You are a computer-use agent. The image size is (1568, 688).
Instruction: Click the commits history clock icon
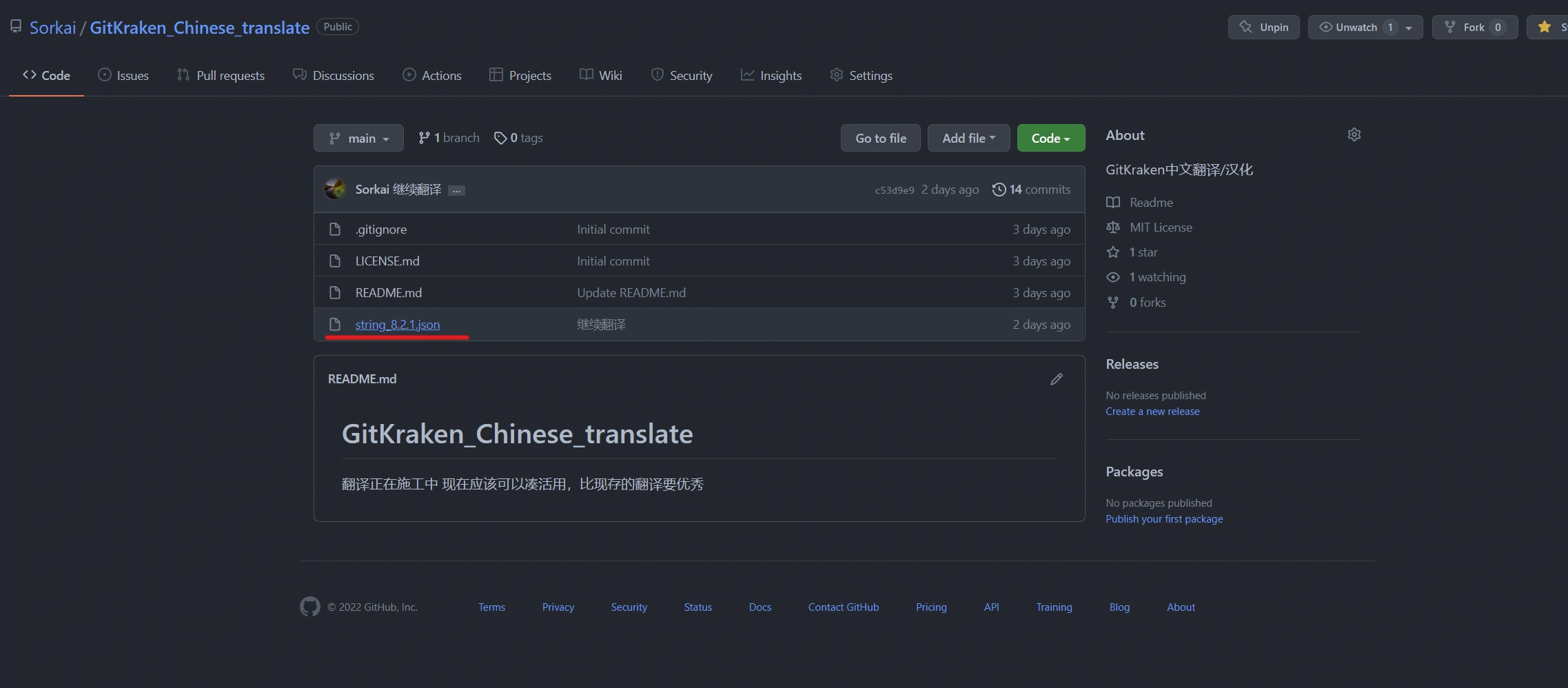coord(999,190)
